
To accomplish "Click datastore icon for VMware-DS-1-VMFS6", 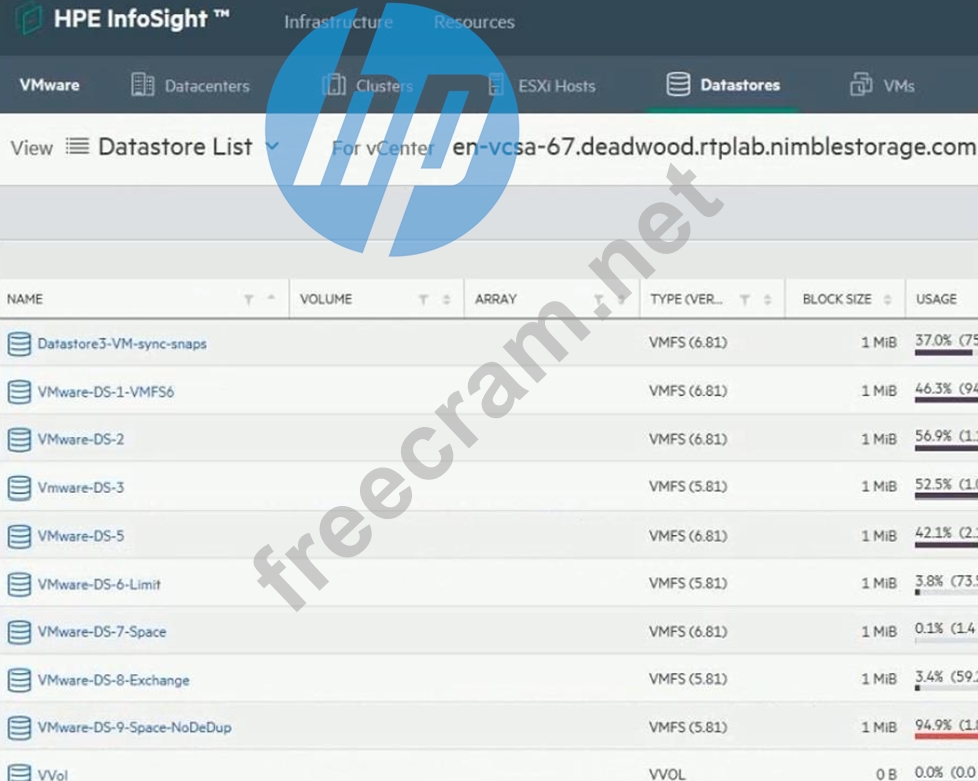I will pyautogui.click(x=19, y=392).
